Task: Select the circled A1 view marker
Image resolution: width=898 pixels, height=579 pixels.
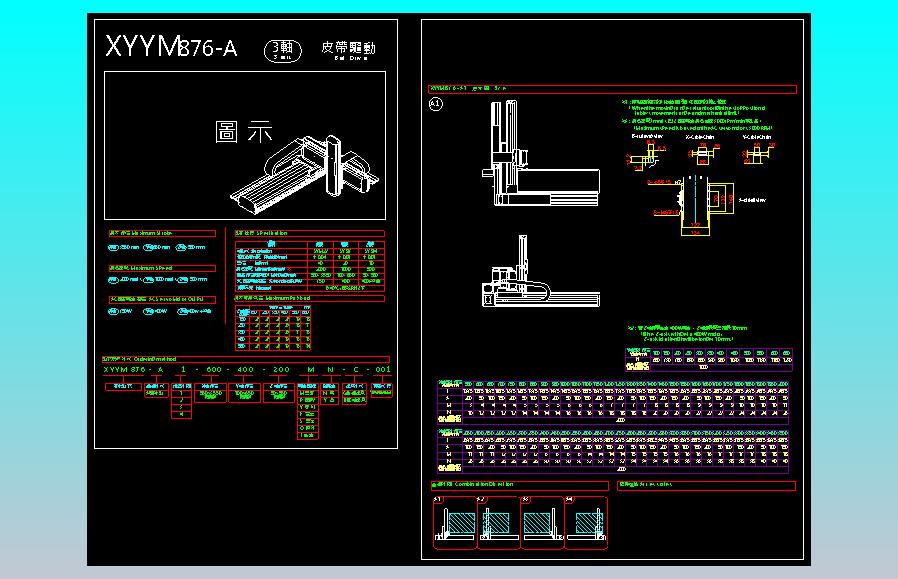Action: (435, 103)
